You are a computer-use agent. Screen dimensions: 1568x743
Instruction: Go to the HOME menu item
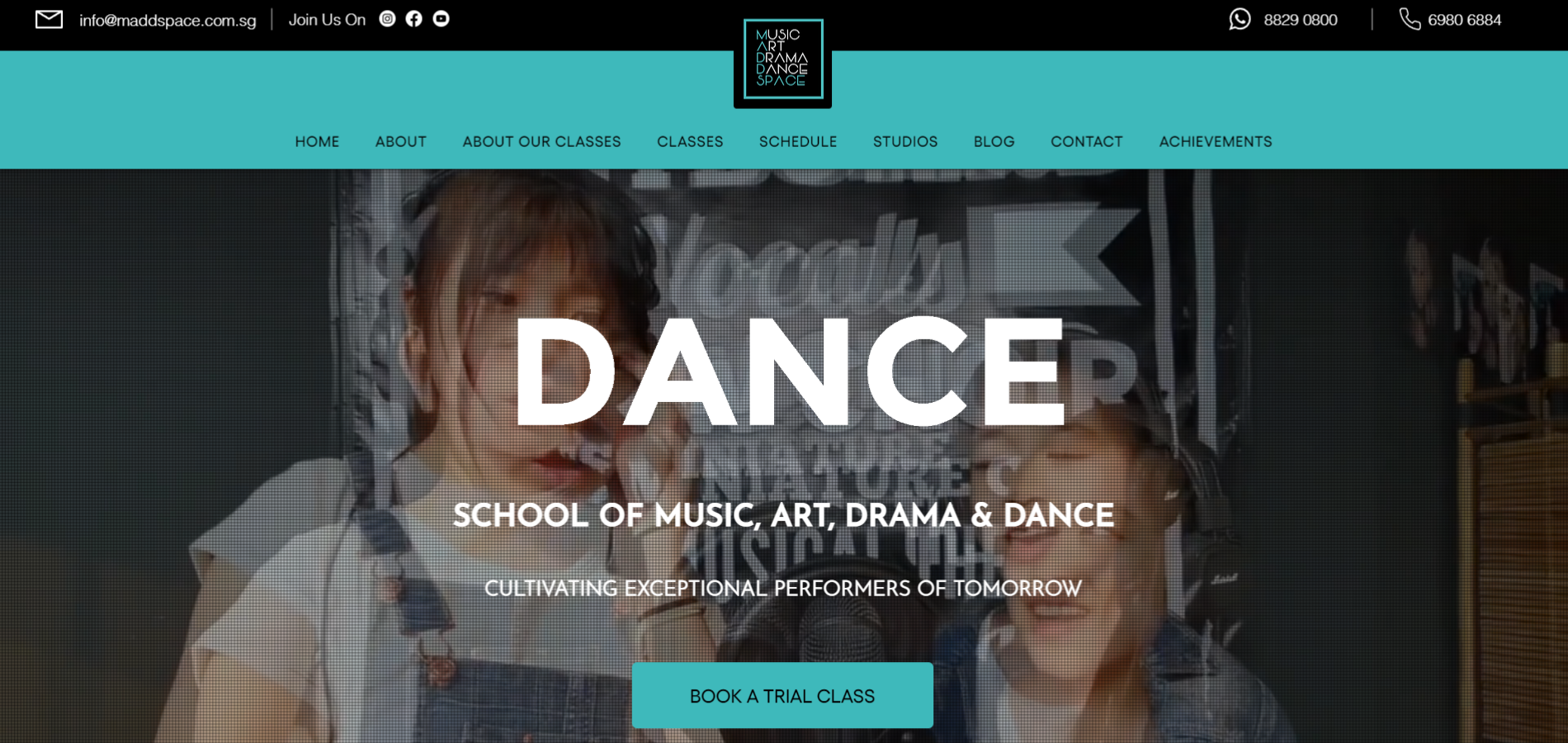(317, 141)
